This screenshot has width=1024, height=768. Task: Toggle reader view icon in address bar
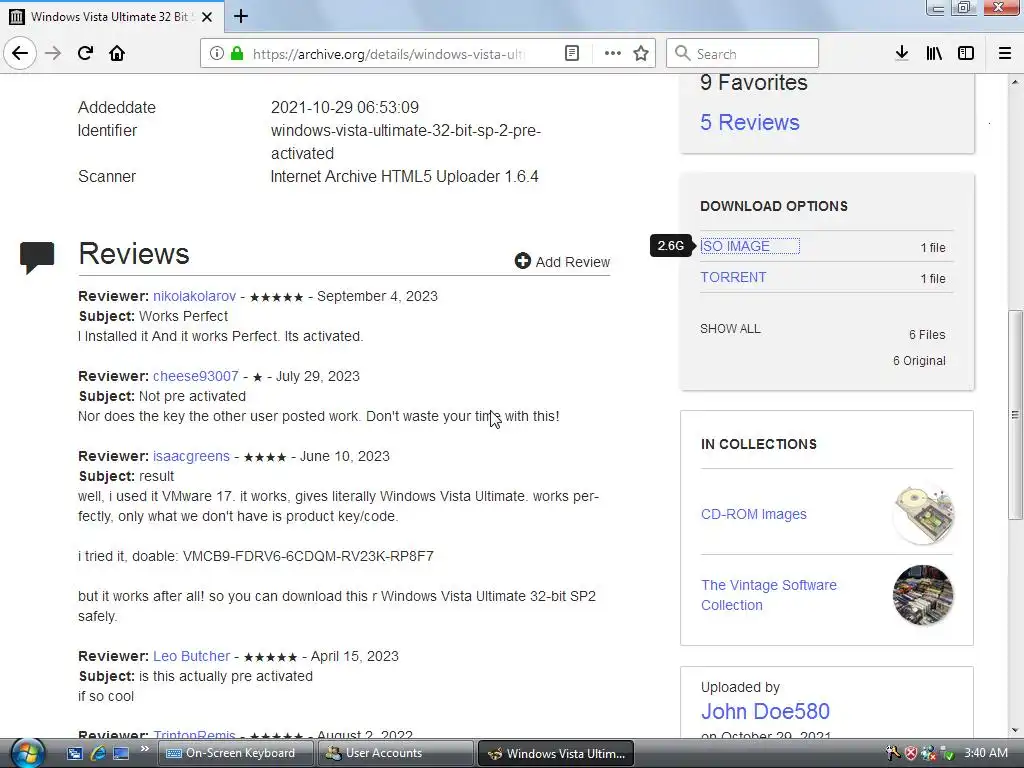pos(571,53)
